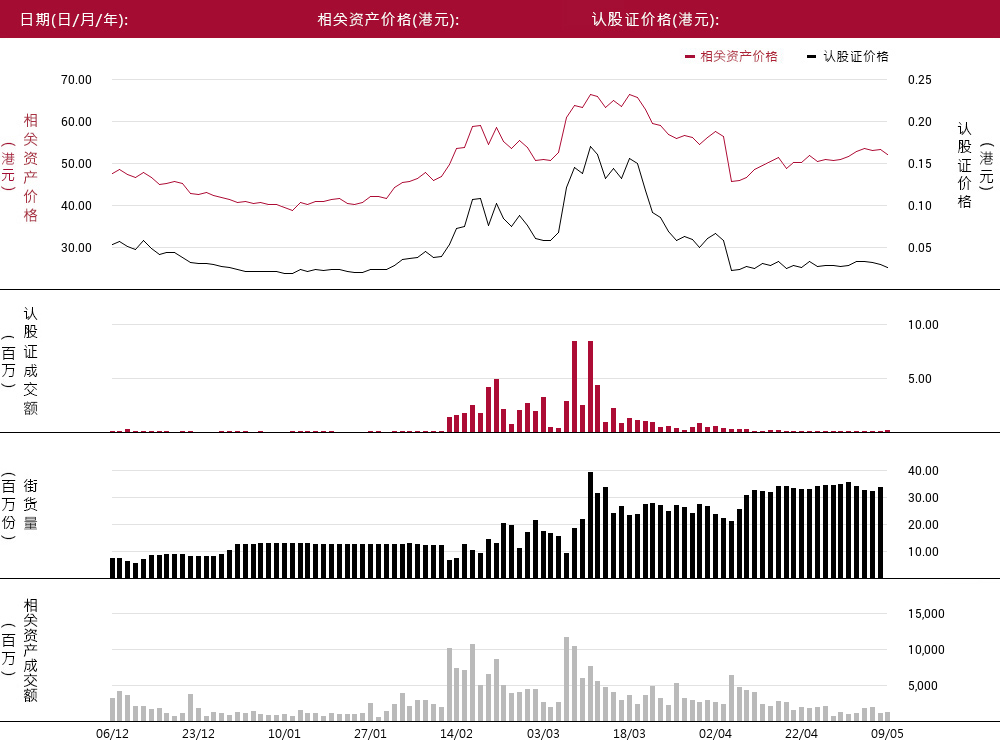Select the 23/12 date tick label
The width and height of the screenshot is (1000, 751).
pyautogui.click(x=198, y=734)
